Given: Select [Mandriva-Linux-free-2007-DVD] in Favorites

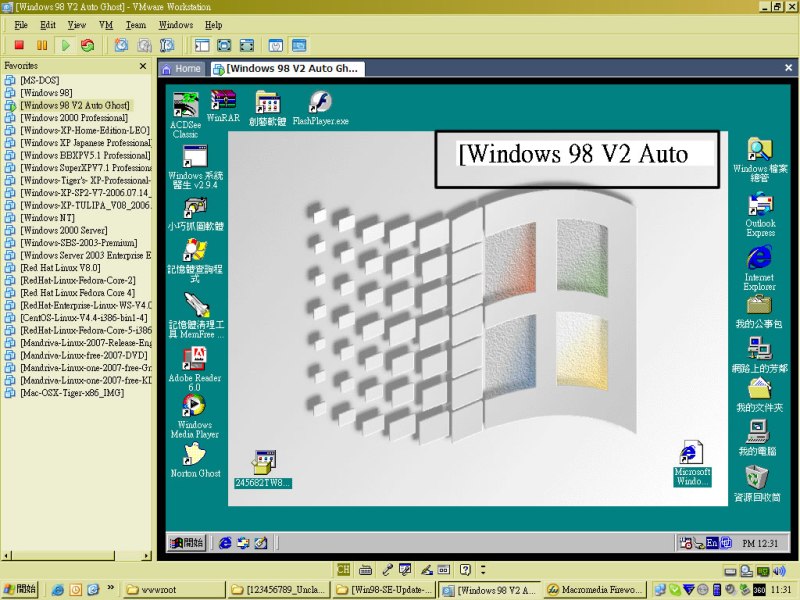Looking at the screenshot, I should pos(84,355).
